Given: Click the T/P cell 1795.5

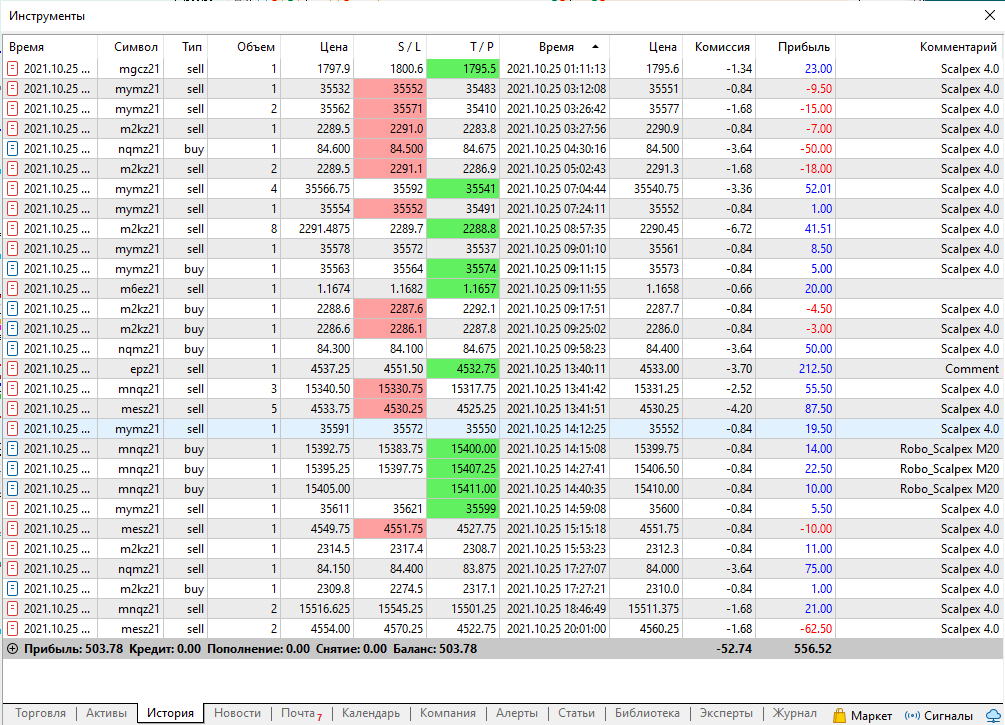Looking at the screenshot, I should pos(463,69).
